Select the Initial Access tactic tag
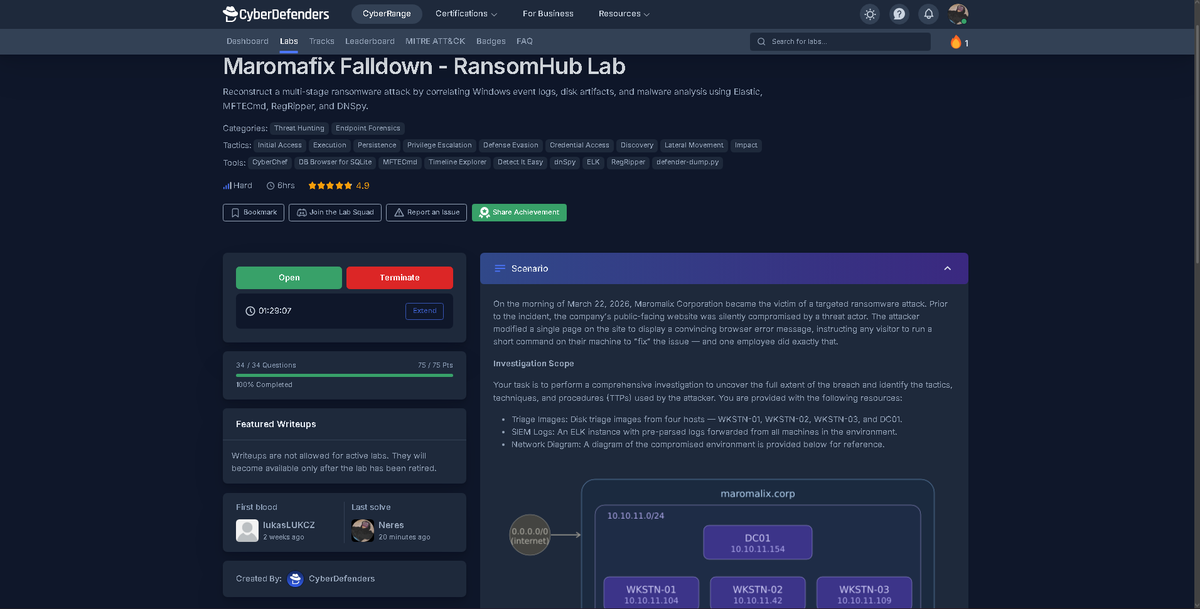The height and width of the screenshot is (609, 1200). [279, 145]
